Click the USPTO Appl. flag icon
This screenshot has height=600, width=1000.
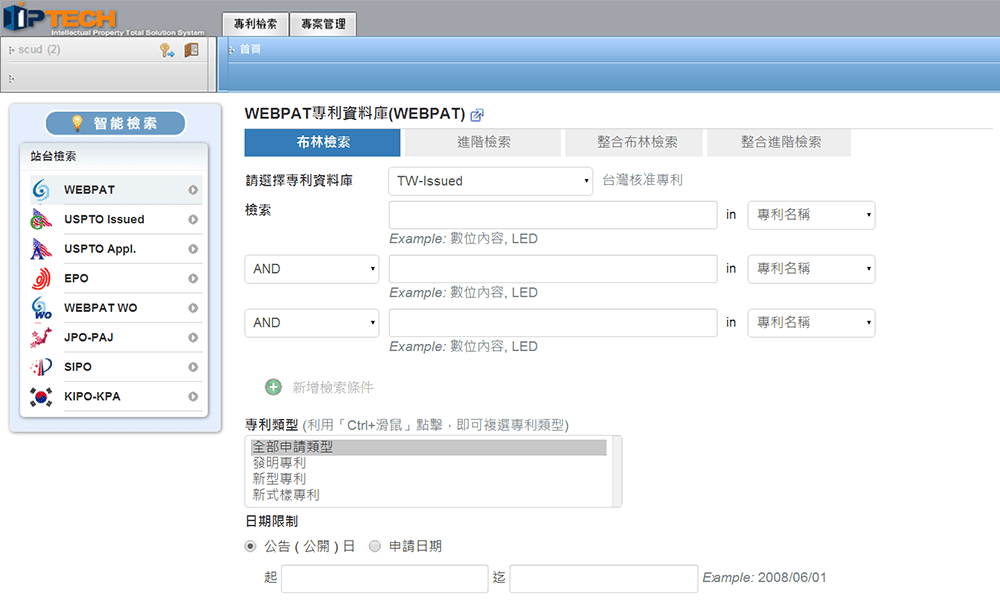(41, 249)
